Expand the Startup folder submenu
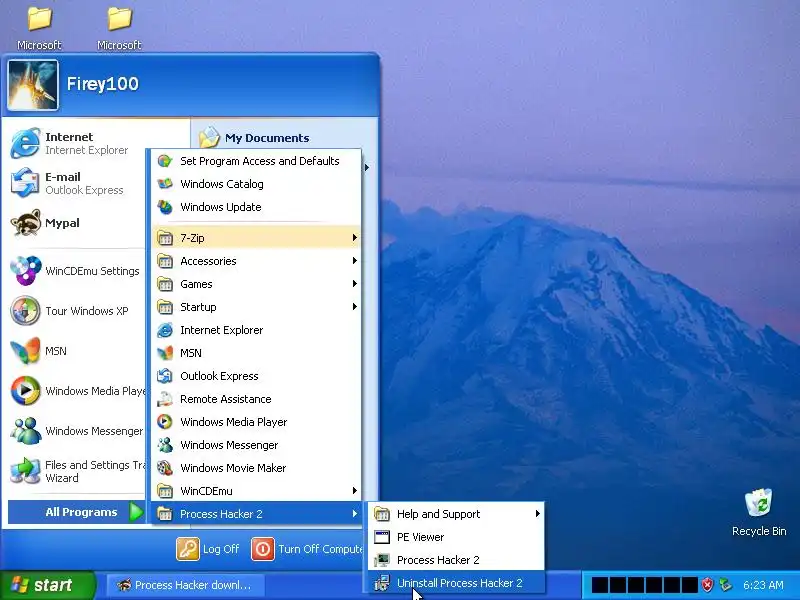 click(256, 307)
